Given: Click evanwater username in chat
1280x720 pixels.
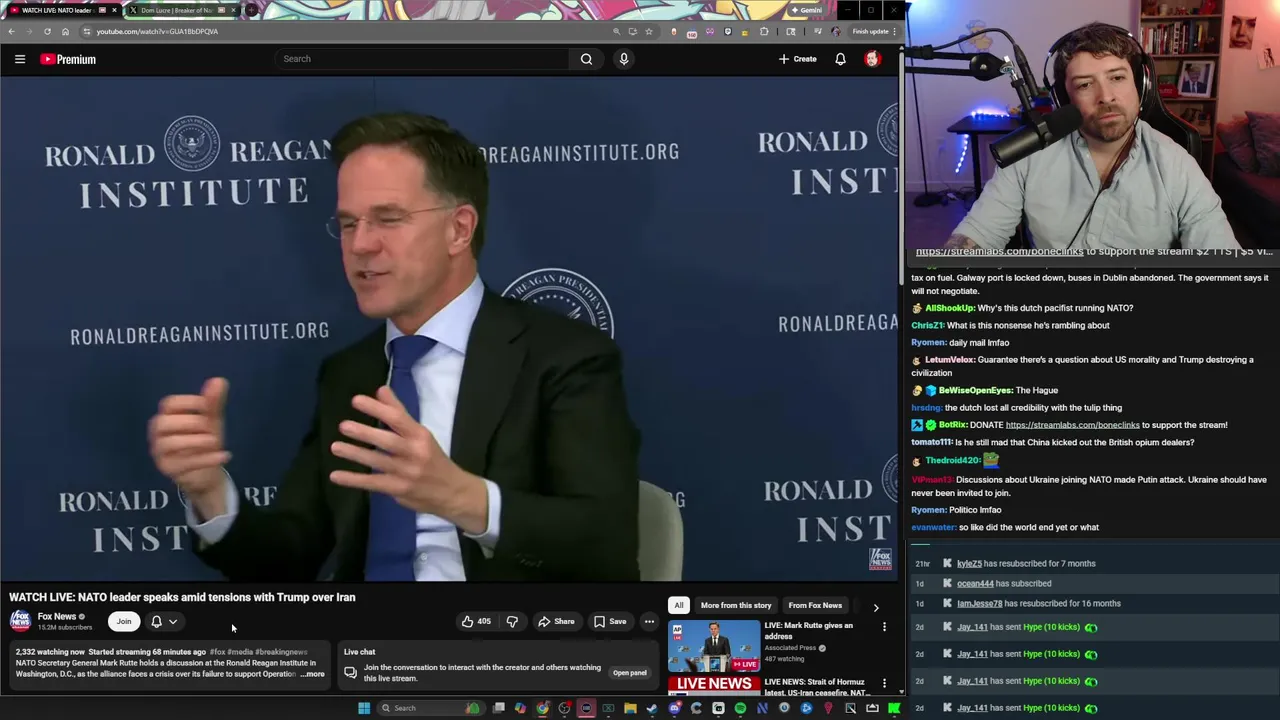Looking at the screenshot, I should (934, 528).
